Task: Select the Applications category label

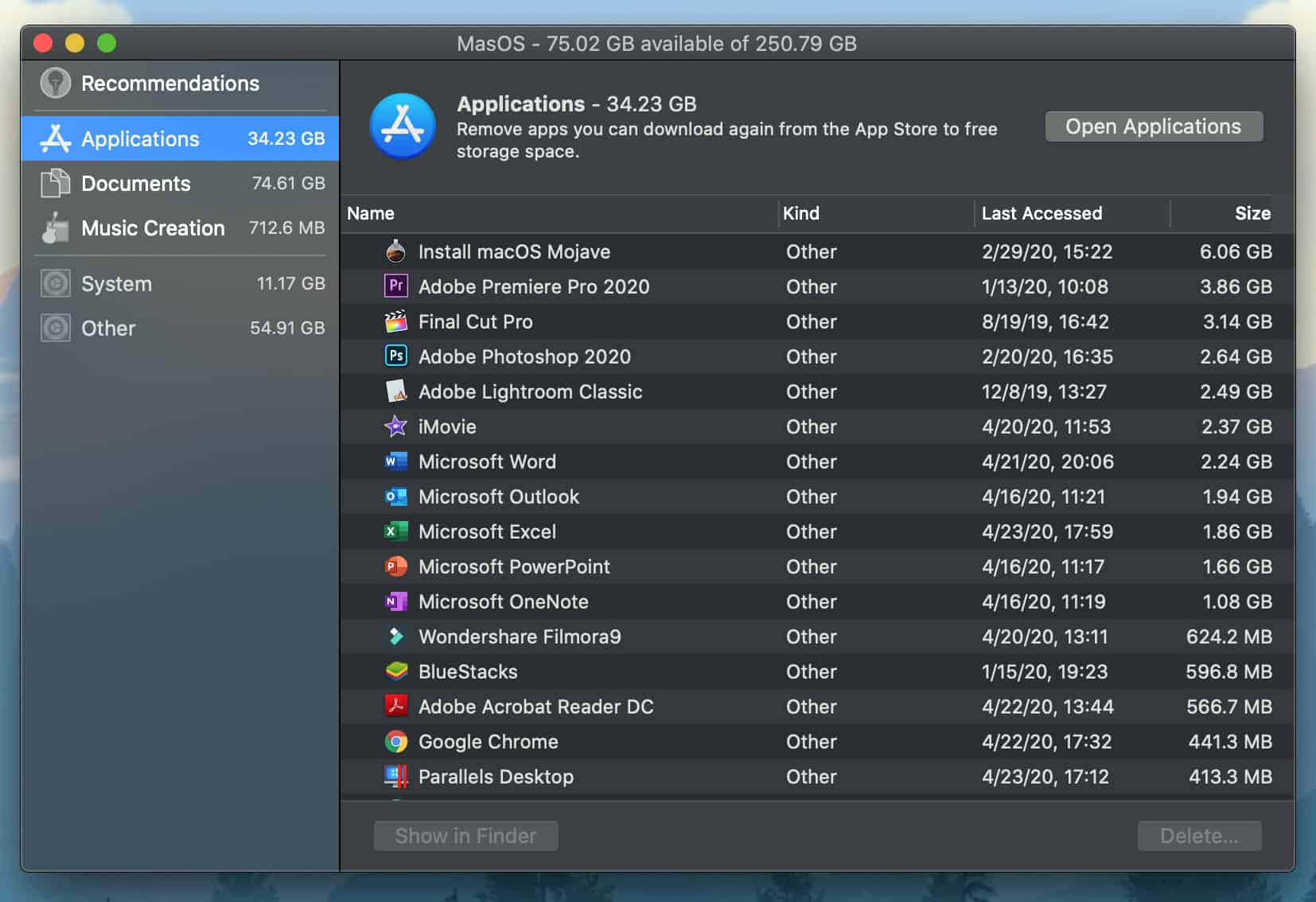Action: [x=140, y=139]
